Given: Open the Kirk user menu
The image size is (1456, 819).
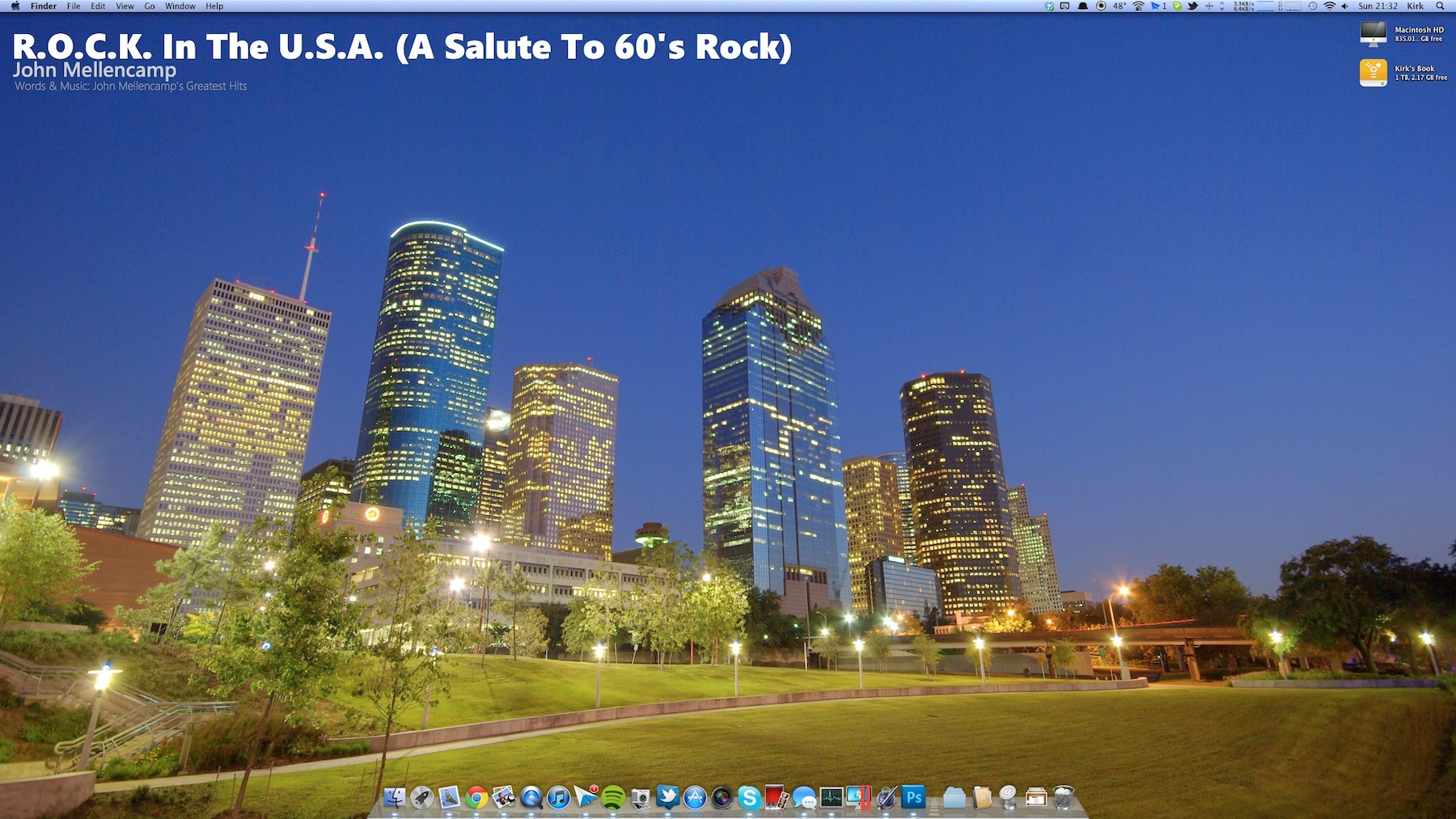Looking at the screenshot, I should coord(1416,6).
